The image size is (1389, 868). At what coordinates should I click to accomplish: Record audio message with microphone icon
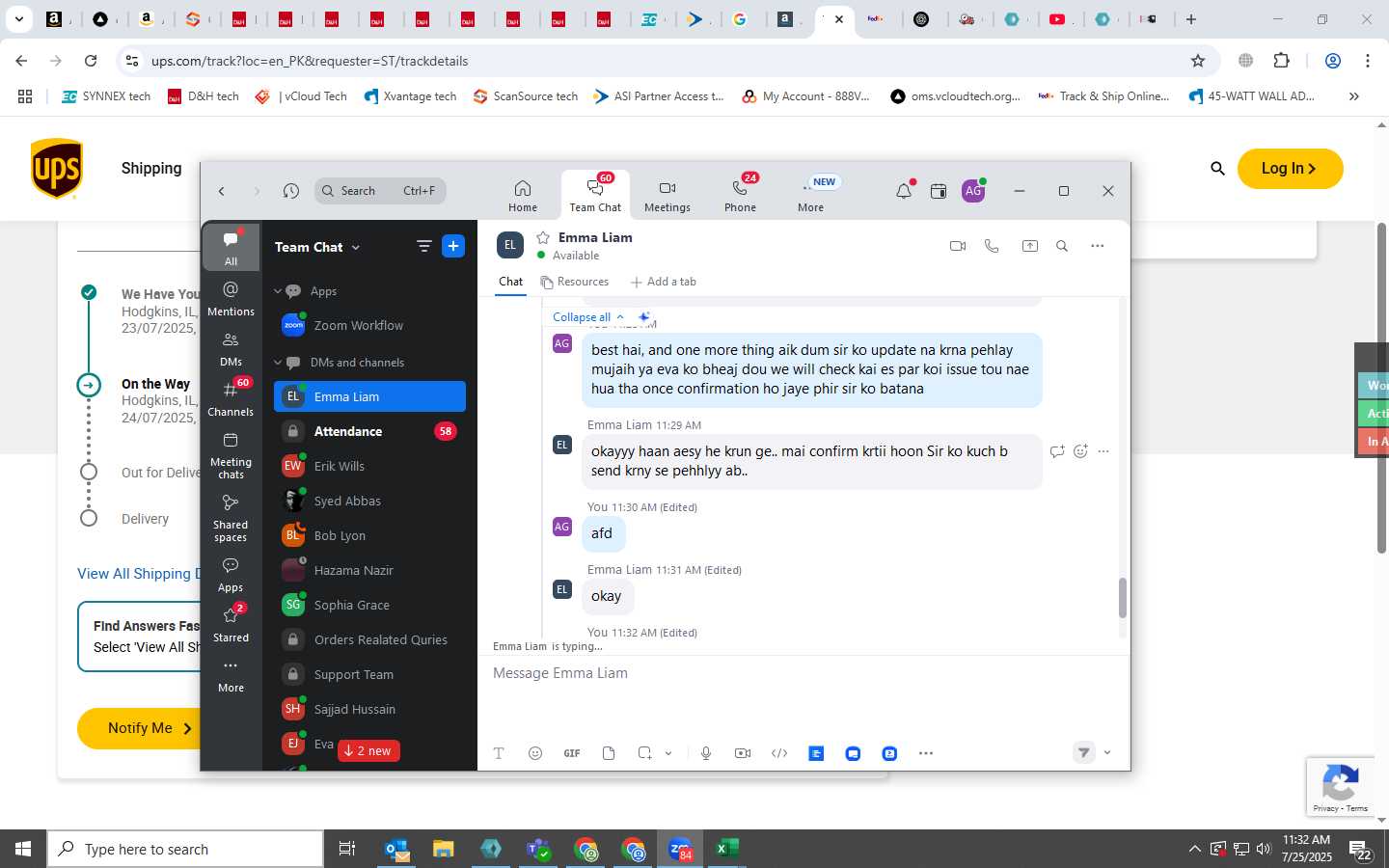[x=706, y=753]
